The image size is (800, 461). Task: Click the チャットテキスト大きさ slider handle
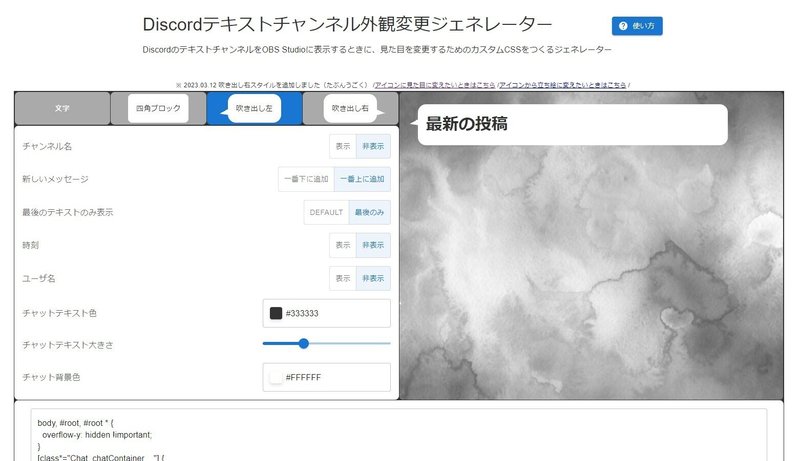point(304,344)
